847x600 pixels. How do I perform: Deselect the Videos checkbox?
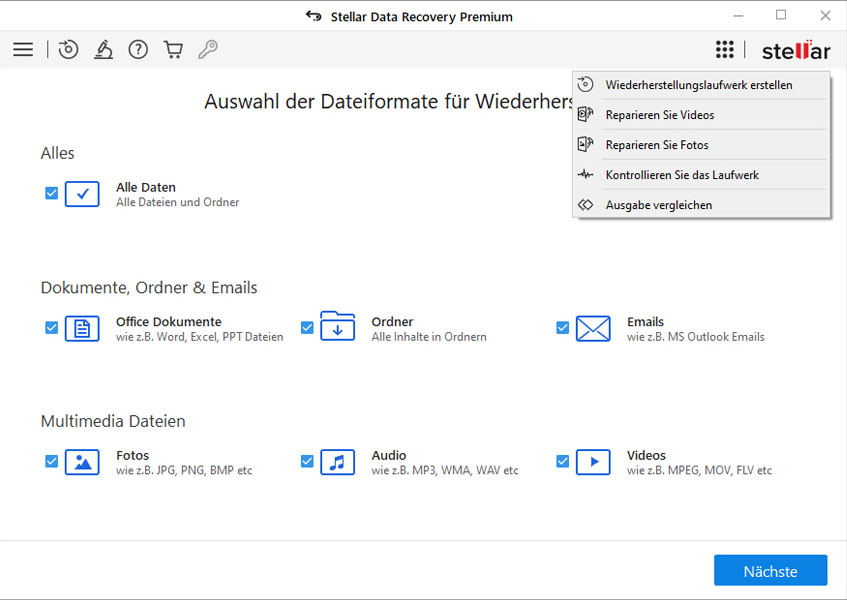click(x=562, y=461)
